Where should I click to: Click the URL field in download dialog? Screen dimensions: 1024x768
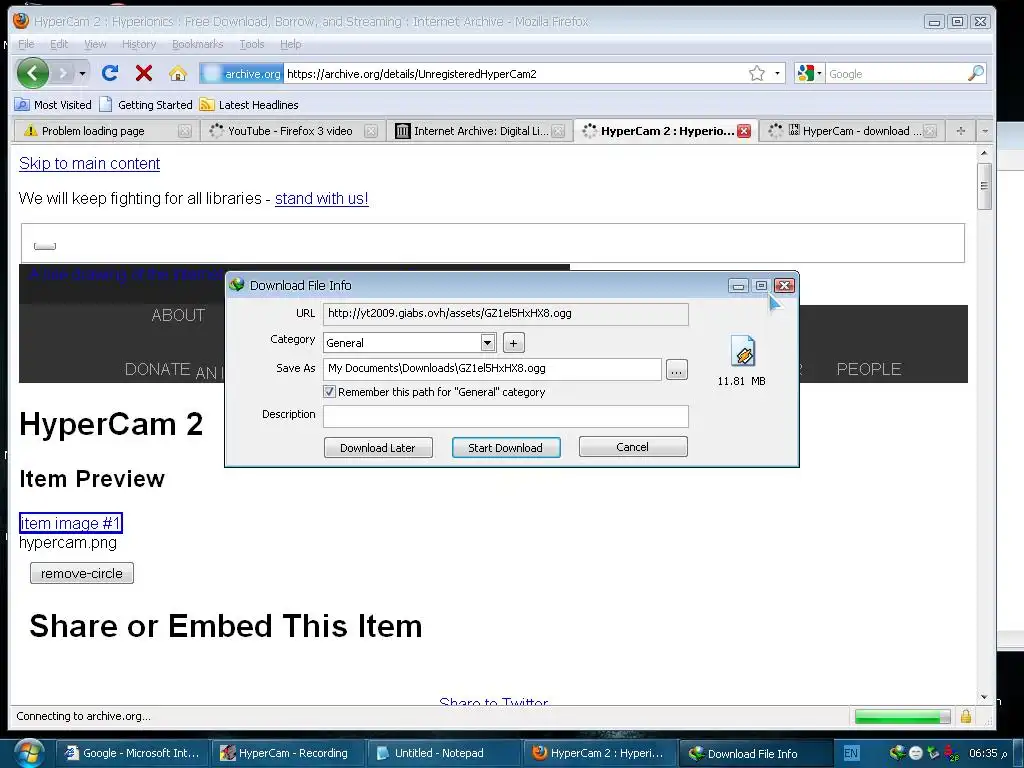505,313
